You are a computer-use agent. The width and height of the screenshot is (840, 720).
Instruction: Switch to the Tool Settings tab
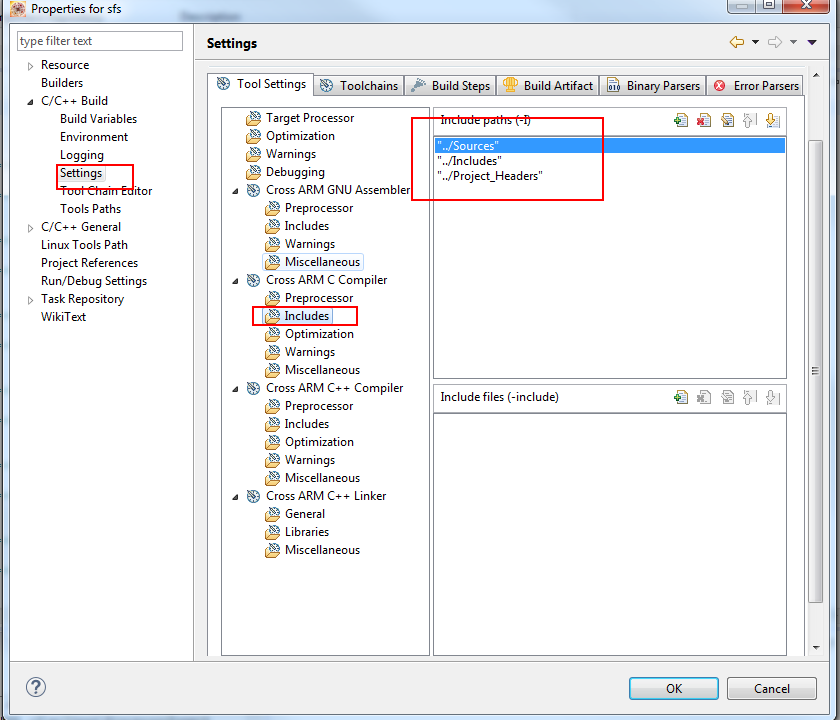(261, 84)
